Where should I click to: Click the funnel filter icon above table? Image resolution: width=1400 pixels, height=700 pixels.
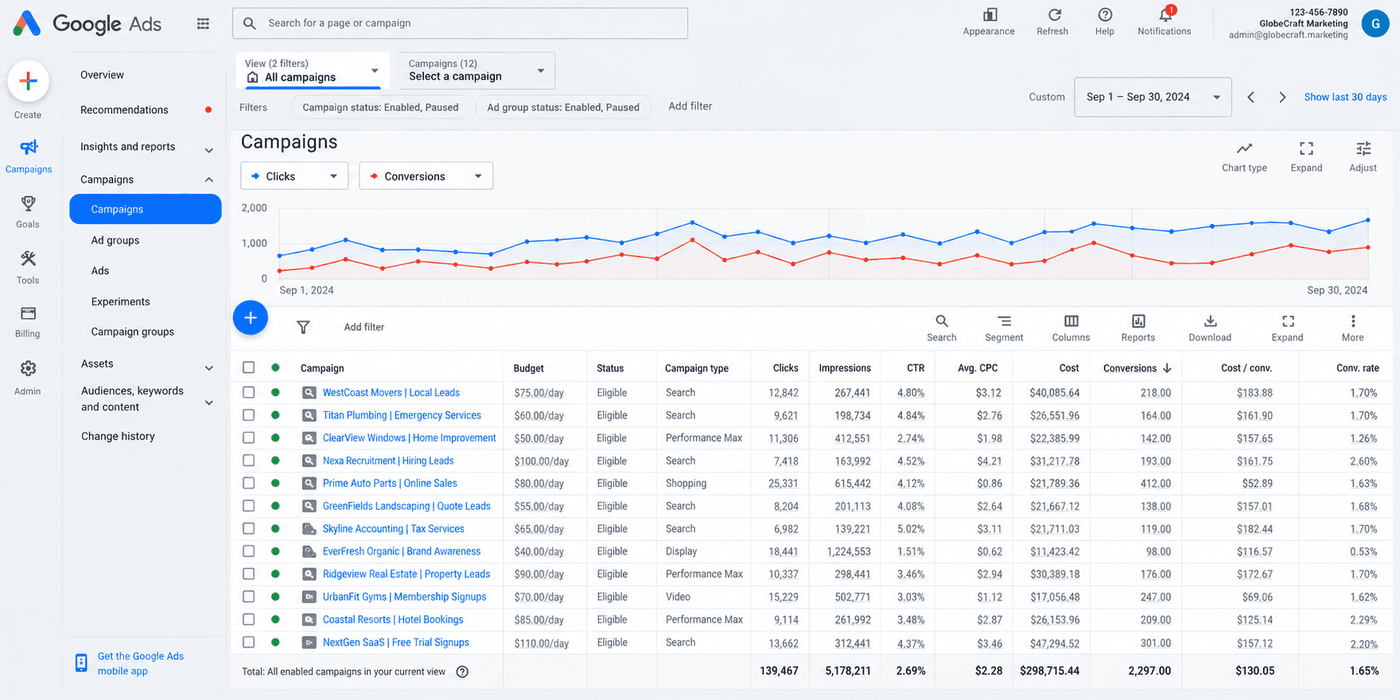(x=303, y=327)
